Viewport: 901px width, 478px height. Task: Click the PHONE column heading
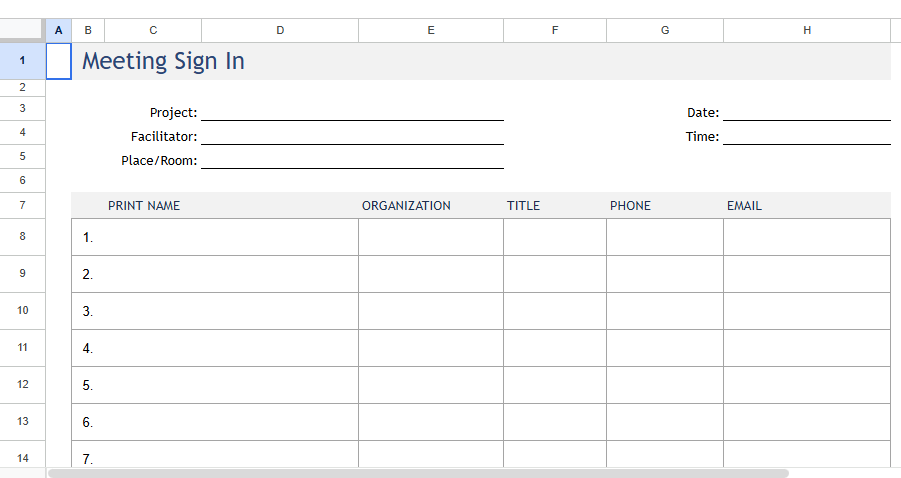pos(630,206)
